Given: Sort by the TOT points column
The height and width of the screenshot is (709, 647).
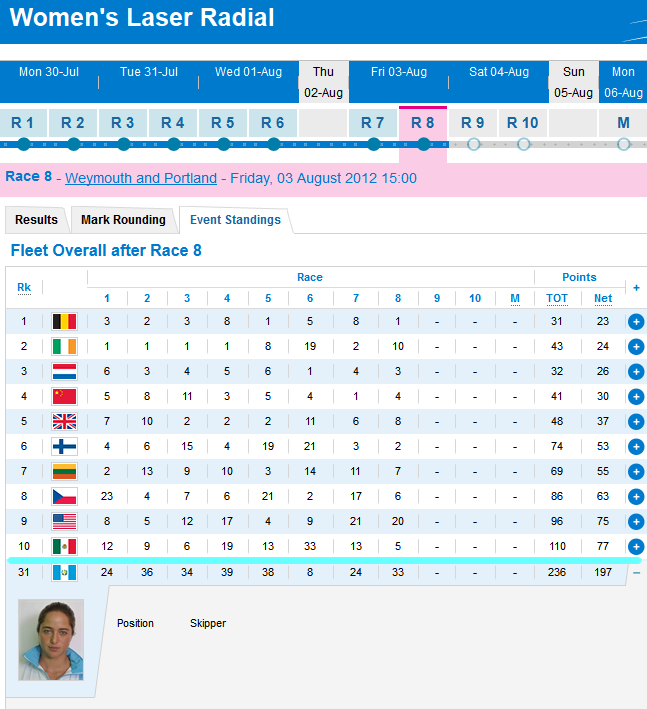Looking at the screenshot, I should pos(557,298).
